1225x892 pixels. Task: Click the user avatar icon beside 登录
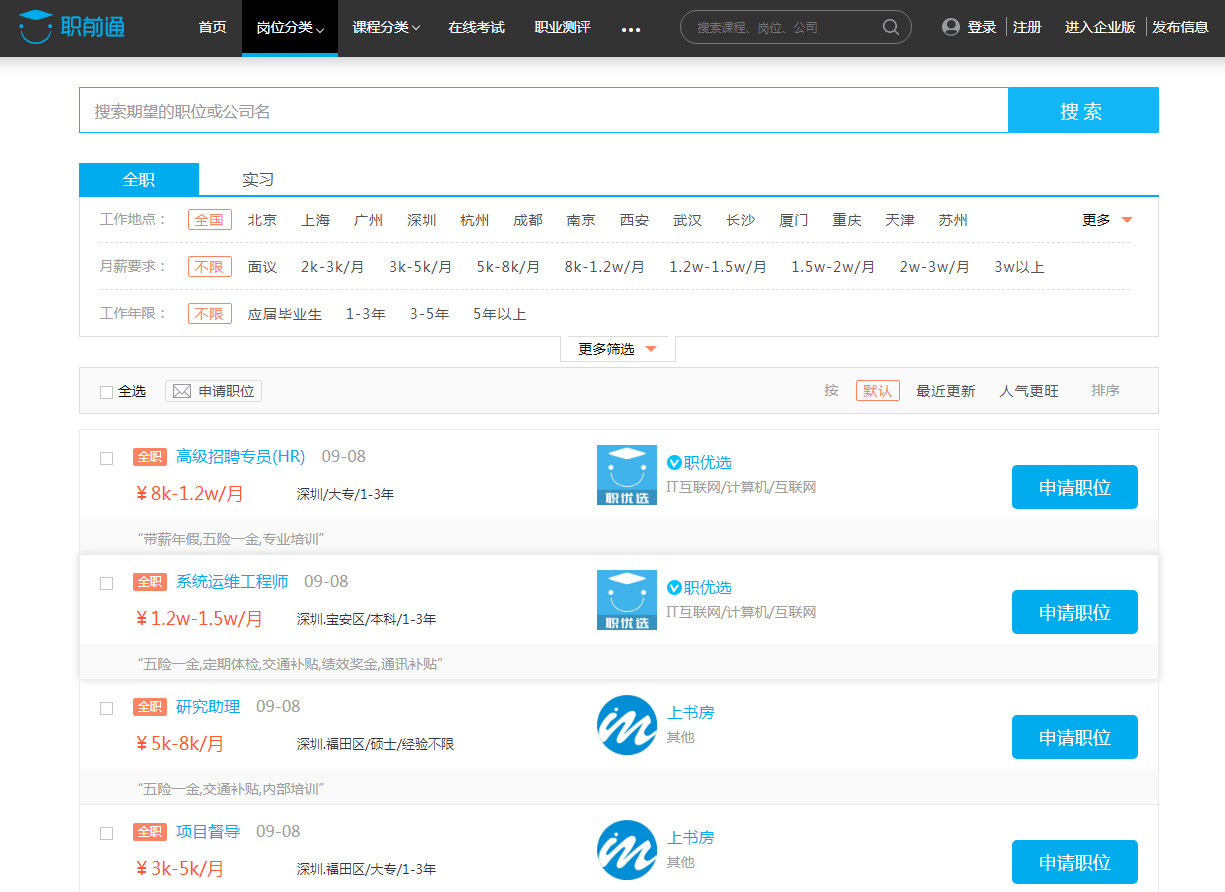pyautogui.click(x=950, y=27)
